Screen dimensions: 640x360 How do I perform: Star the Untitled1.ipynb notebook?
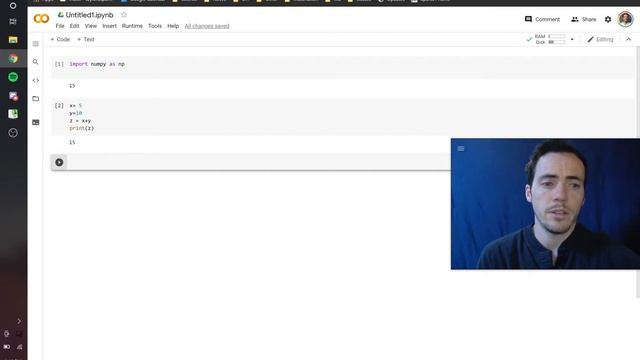pos(124,15)
